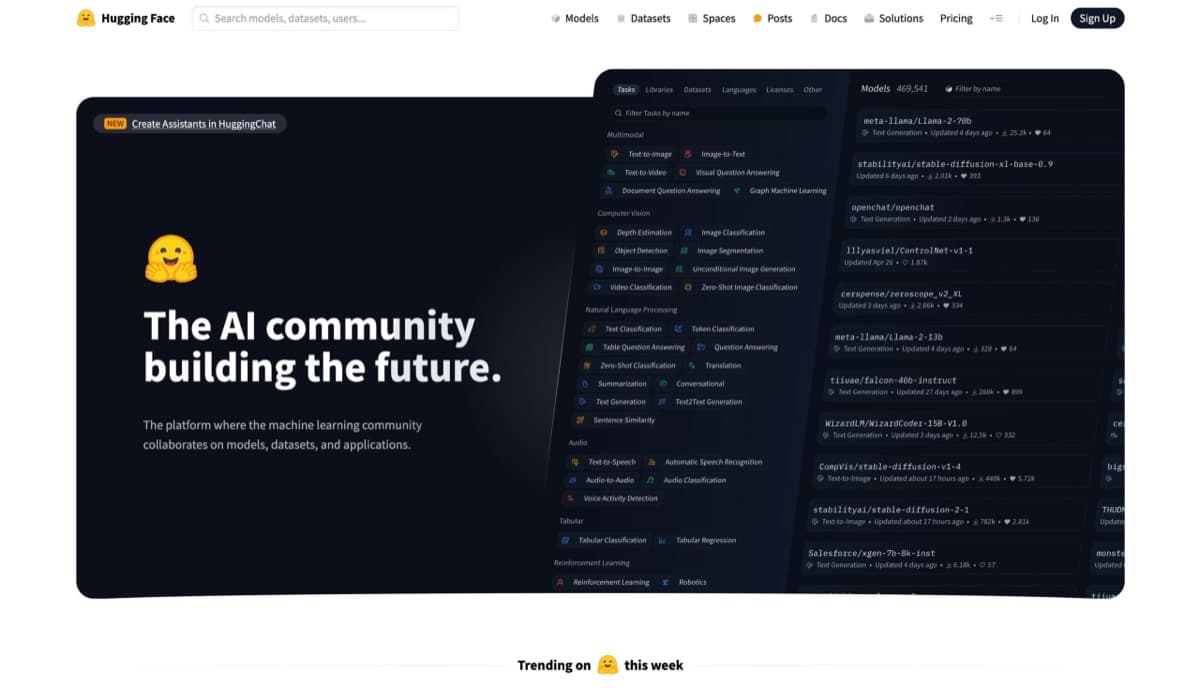
Task: Click the Datasets icon in navbar
Action: pyautogui.click(x=621, y=19)
